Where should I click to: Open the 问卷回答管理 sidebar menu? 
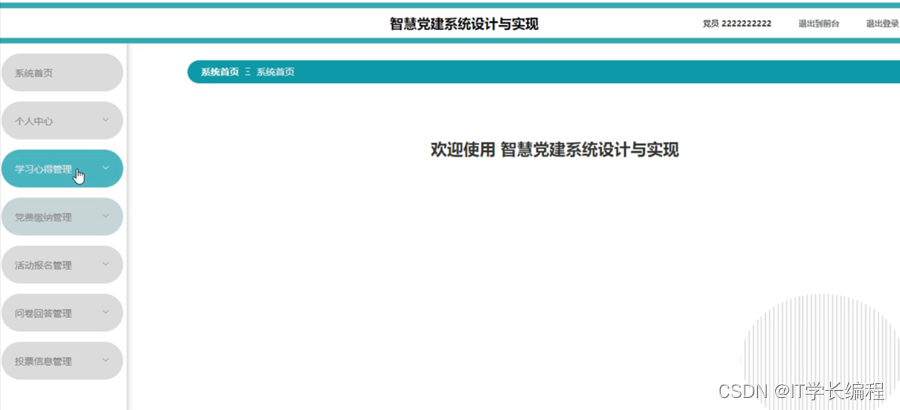pyautogui.click(x=62, y=313)
